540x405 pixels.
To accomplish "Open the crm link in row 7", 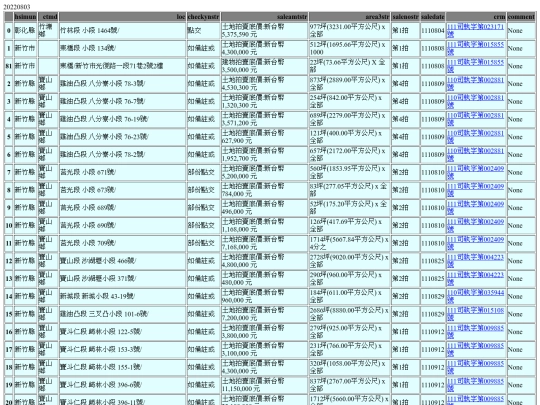I will 475,172.
